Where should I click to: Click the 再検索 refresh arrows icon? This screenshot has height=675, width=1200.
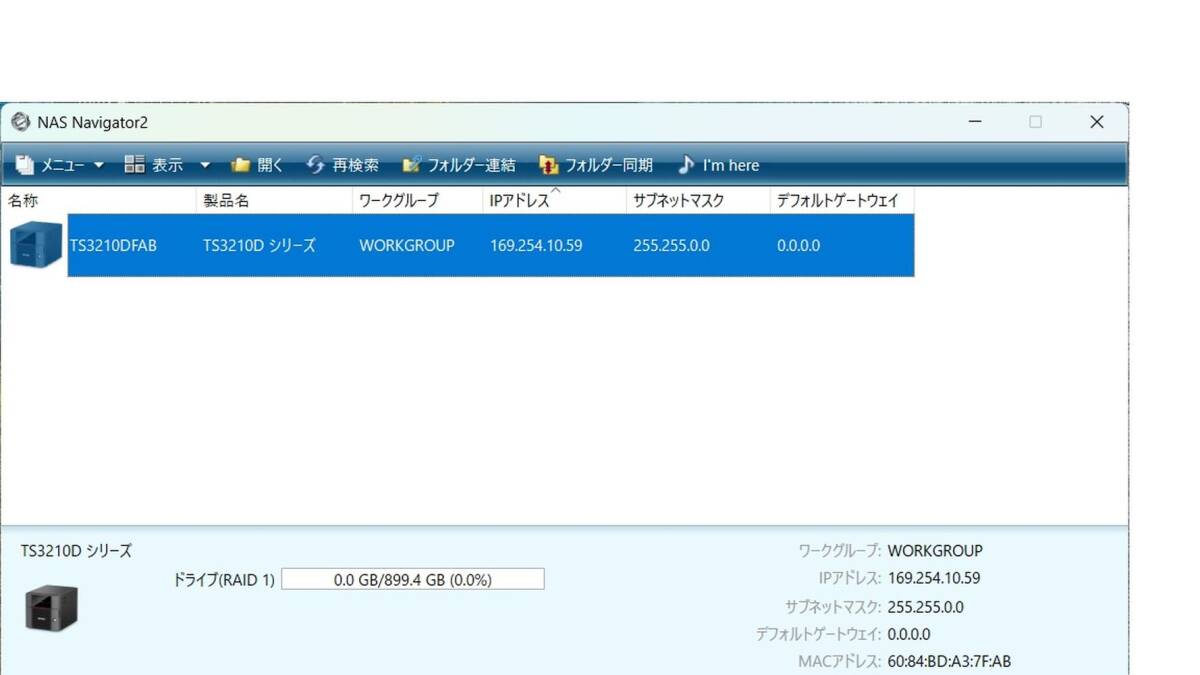coord(315,165)
